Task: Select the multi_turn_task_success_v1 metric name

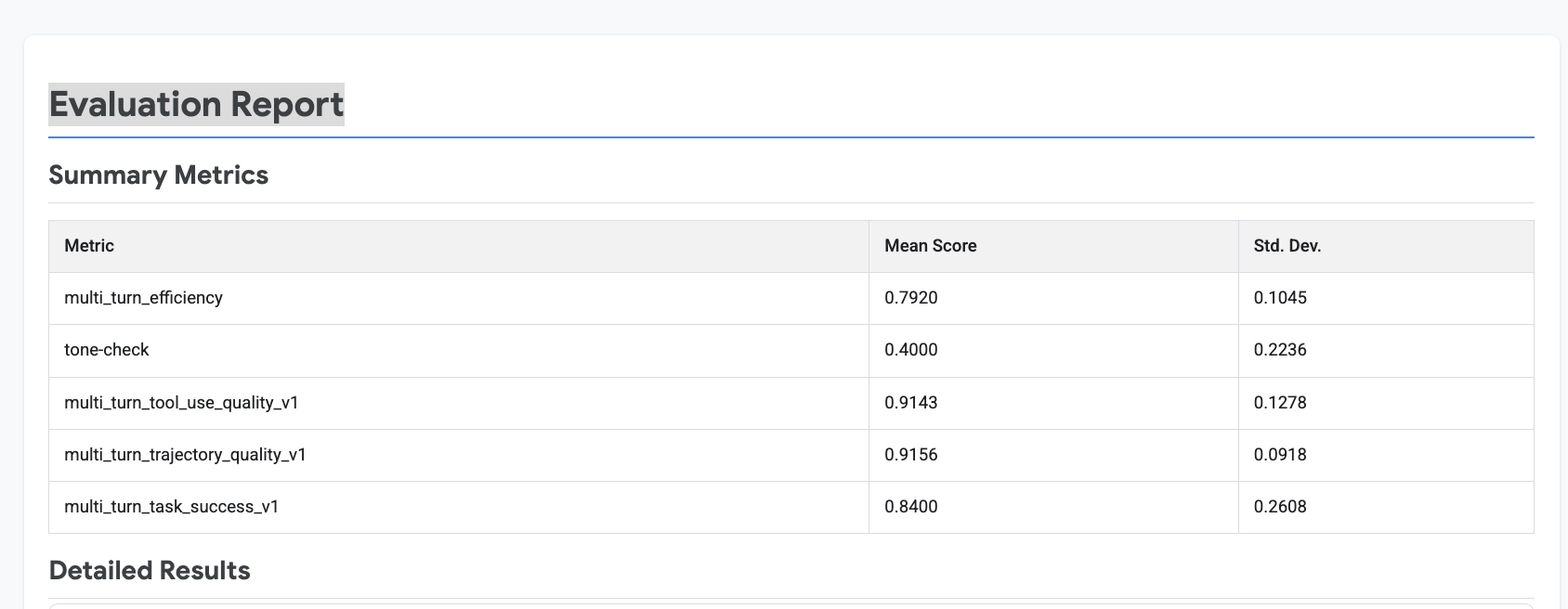Action: click(x=171, y=507)
